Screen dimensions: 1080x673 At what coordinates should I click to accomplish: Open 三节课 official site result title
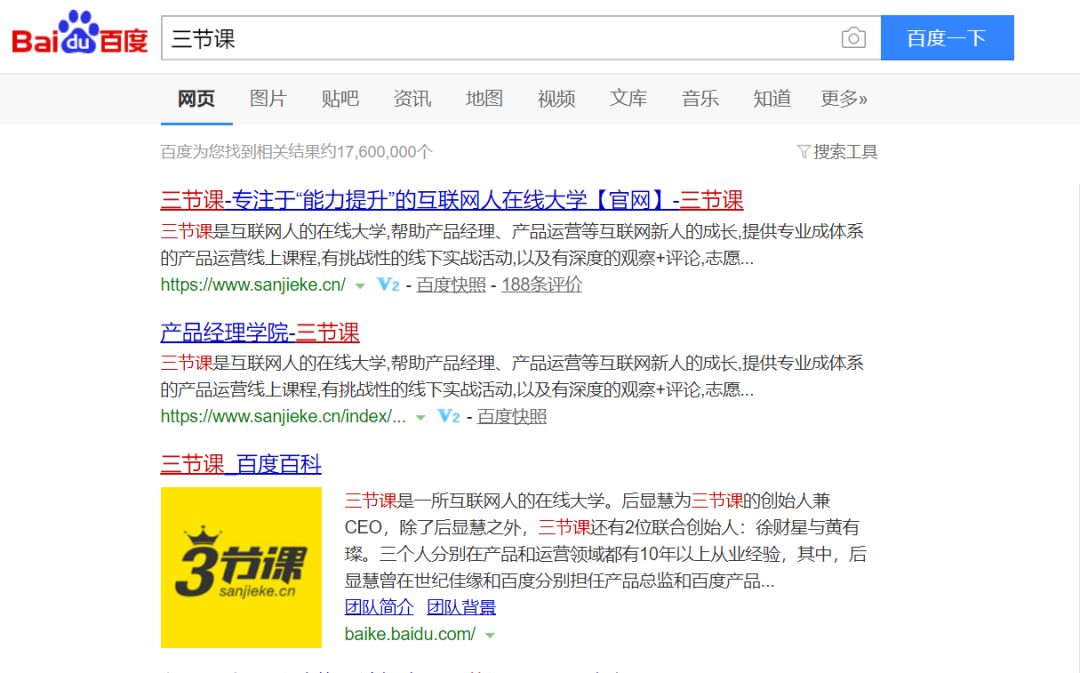[x=452, y=200]
